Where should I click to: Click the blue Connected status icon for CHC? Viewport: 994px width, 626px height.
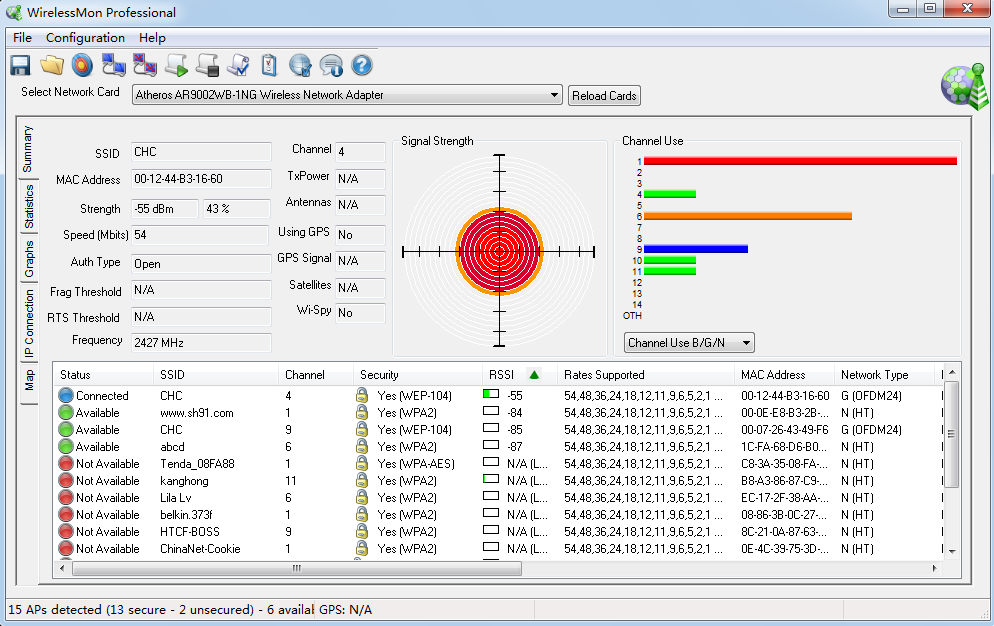click(x=66, y=395)
